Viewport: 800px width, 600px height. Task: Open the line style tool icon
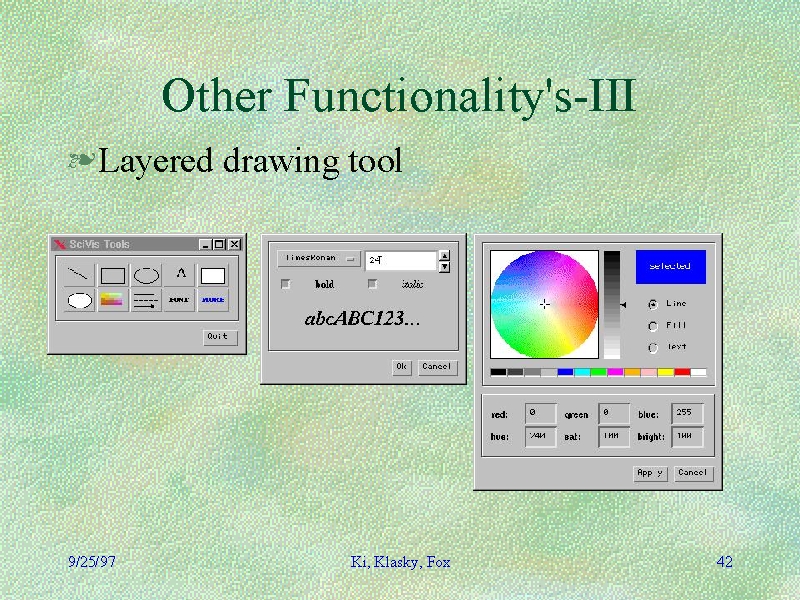145,300
